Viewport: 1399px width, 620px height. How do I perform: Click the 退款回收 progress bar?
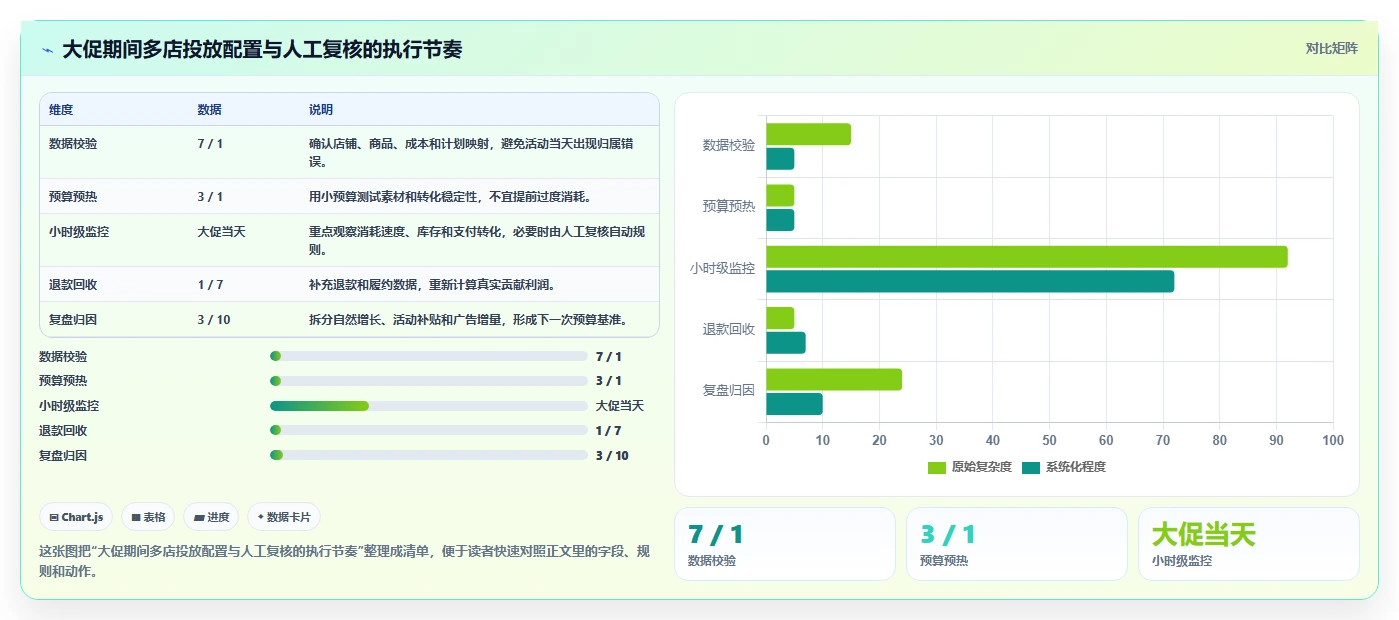(x=428, y=431)
